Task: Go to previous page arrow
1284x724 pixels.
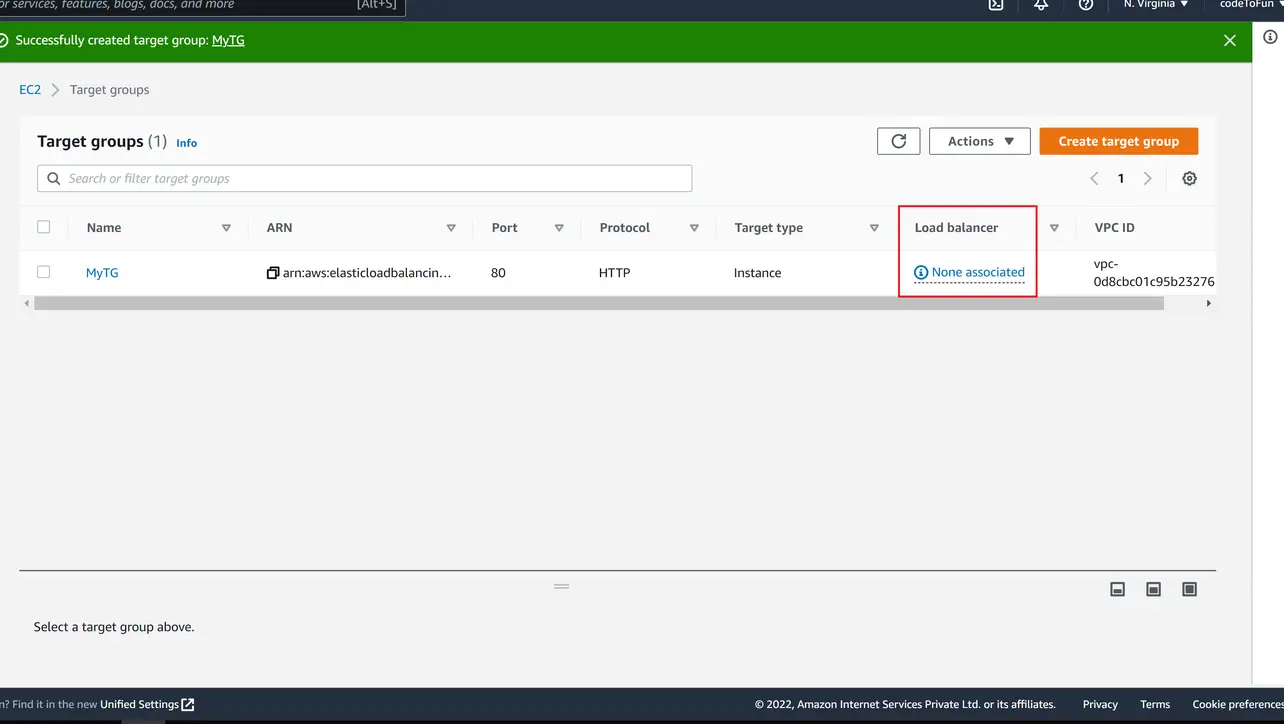Action: click(x=1094, y=179)
